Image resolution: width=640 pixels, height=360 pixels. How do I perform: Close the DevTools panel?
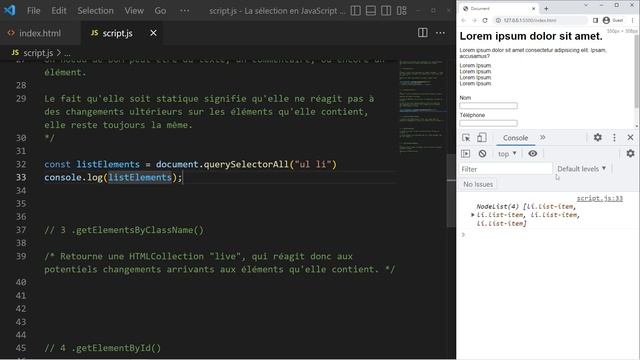630,138
